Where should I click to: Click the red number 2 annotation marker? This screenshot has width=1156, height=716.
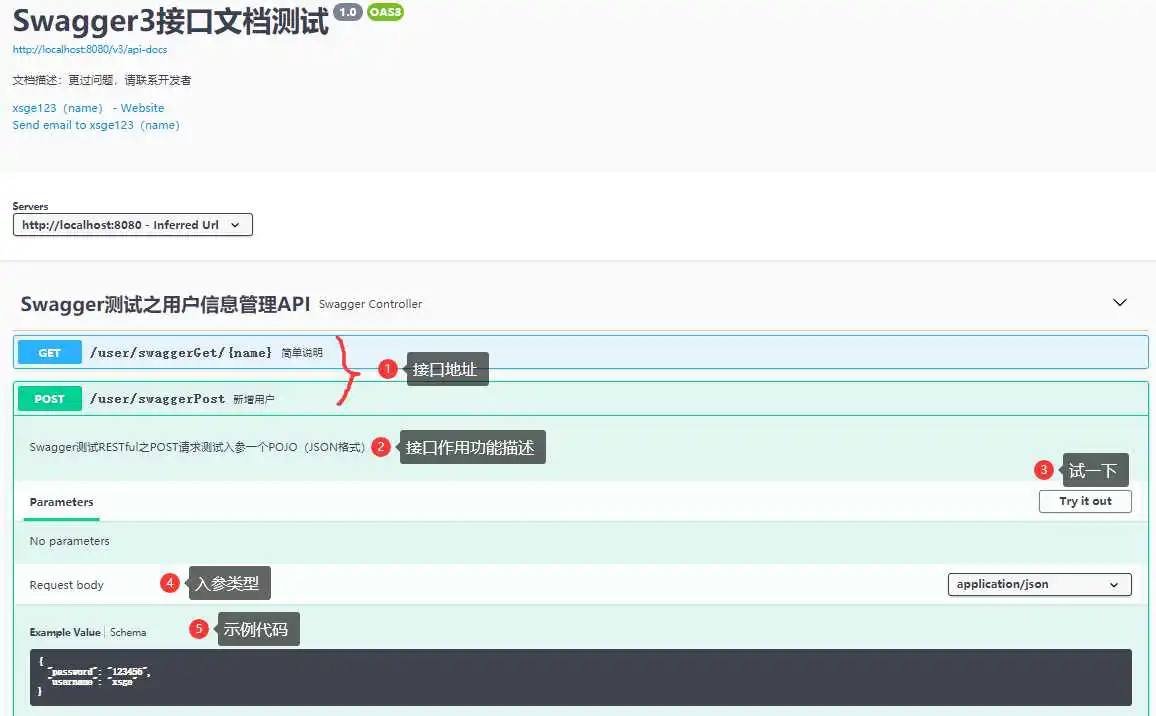(x=380, y=447)
